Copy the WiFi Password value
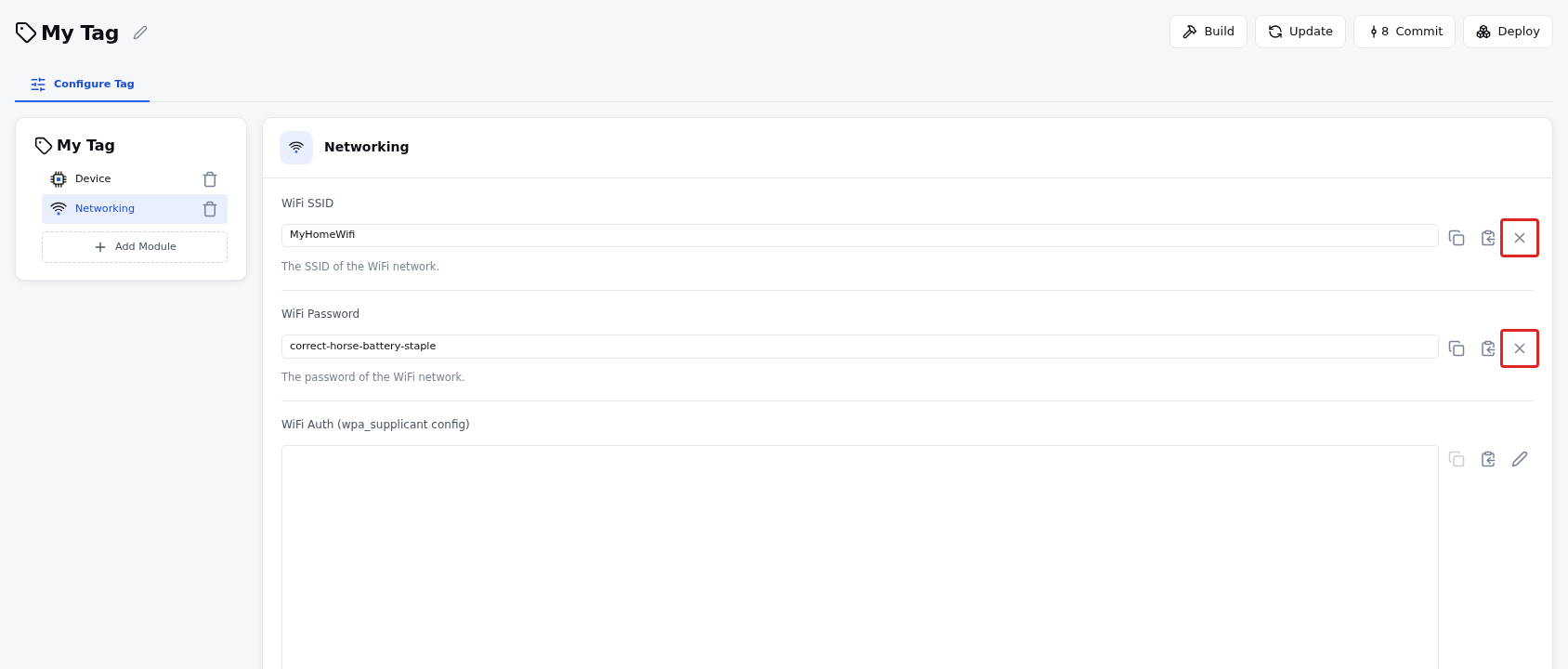Viewport: 1568px width, 669px height. [1457, 348]
